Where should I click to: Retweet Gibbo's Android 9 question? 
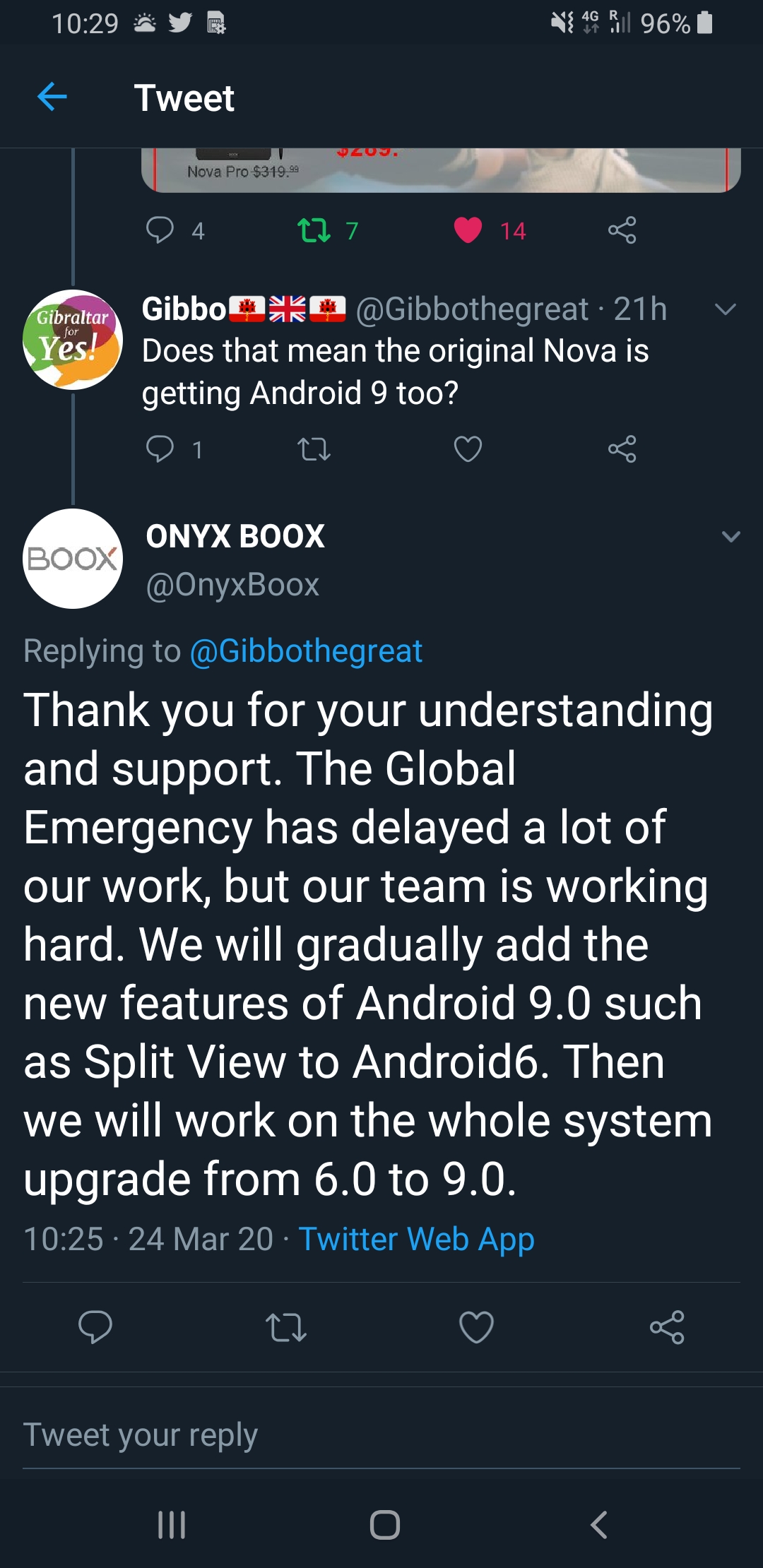(x=314, y=449)
